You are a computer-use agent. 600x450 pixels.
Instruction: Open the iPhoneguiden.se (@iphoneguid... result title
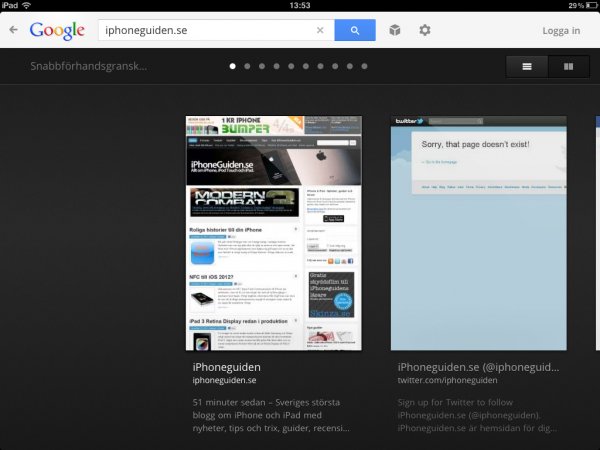click(x=478, y=367)
